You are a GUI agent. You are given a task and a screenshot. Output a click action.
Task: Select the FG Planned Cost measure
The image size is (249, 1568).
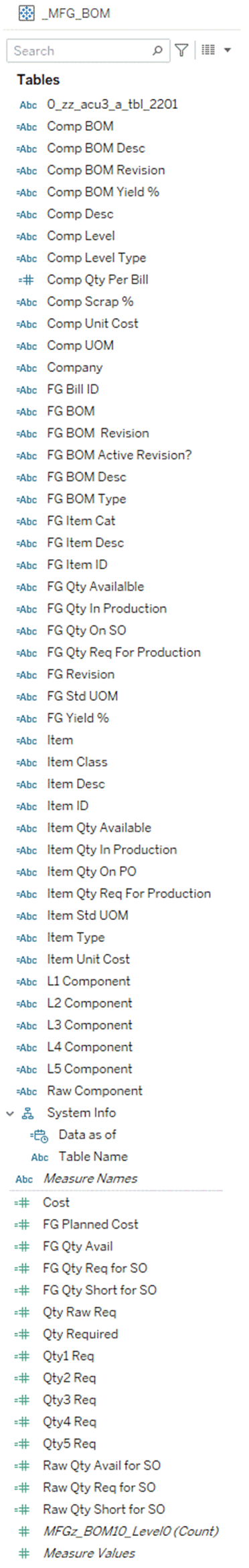pos(90,1225)
